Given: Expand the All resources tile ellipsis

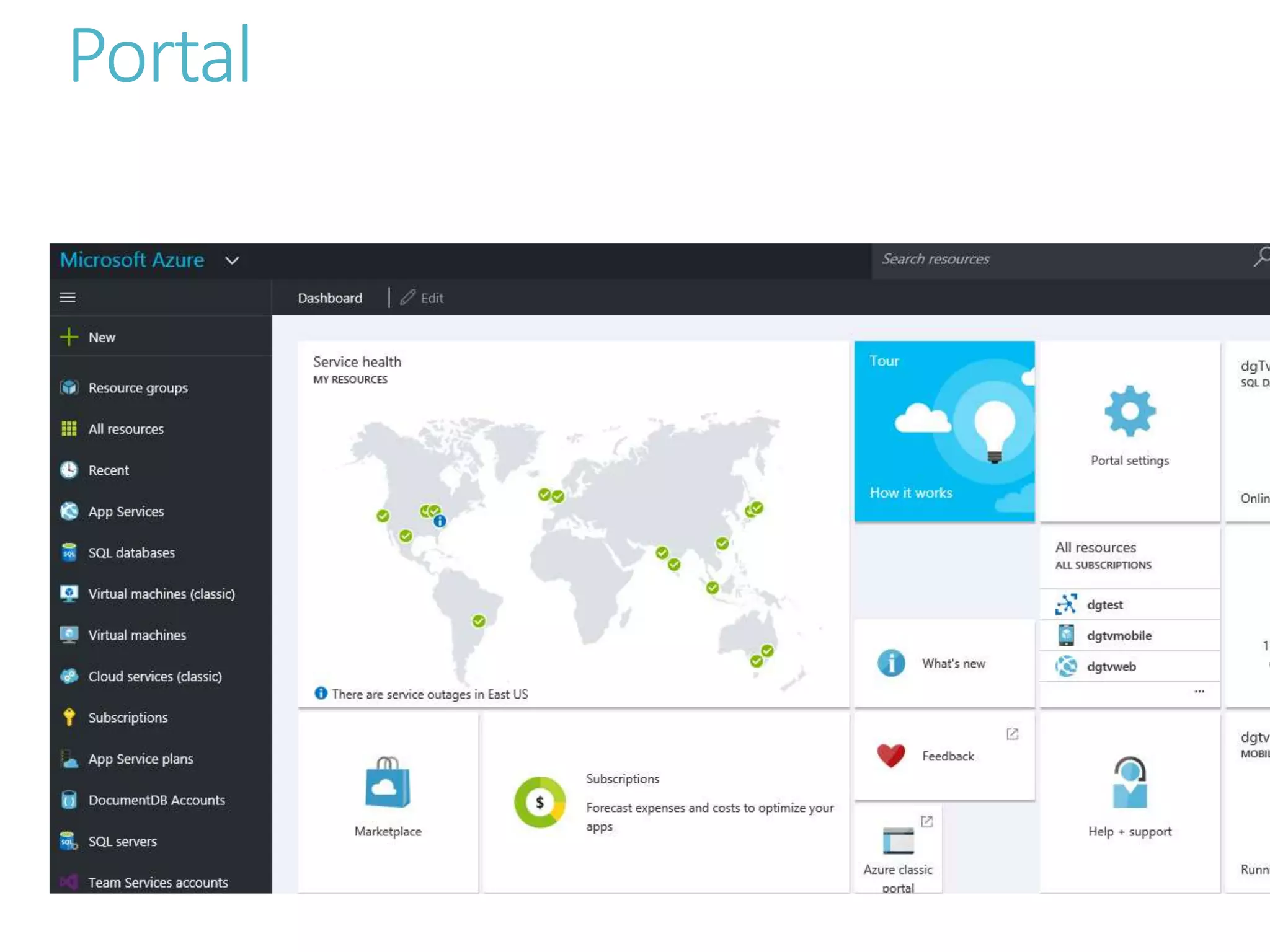Looking at the screenshot, I should click(x=1199, y=692).
